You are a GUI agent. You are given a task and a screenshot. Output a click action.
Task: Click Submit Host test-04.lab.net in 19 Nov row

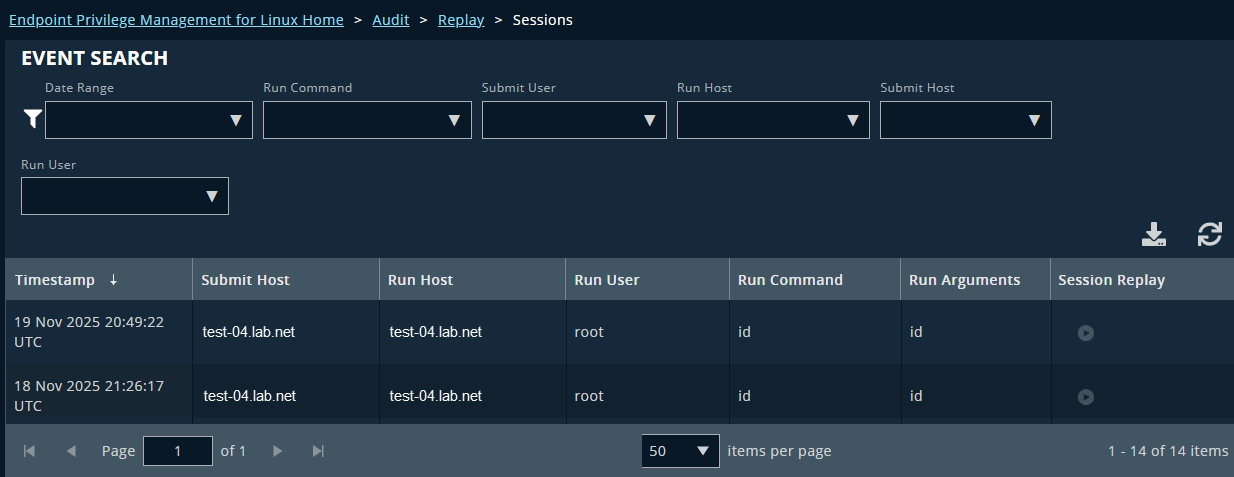click(x=249, y=332)
